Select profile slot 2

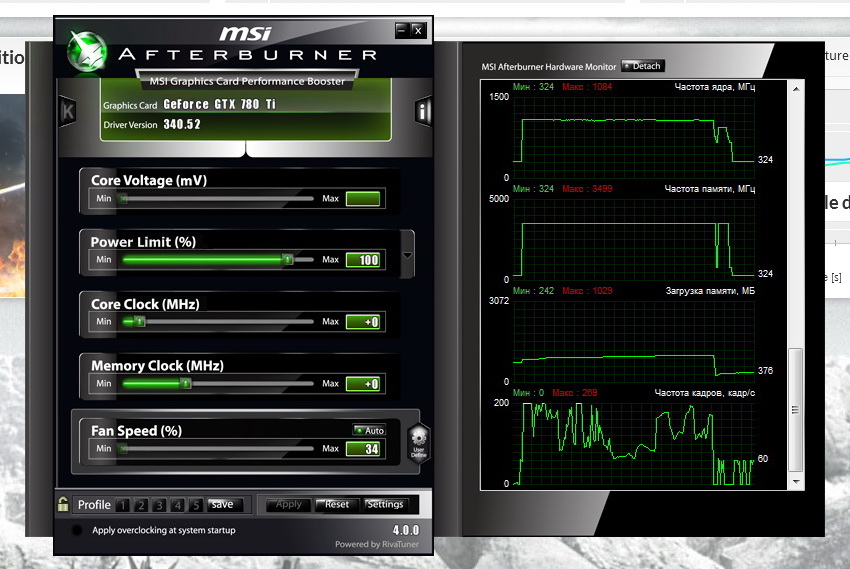pos(141,505)
